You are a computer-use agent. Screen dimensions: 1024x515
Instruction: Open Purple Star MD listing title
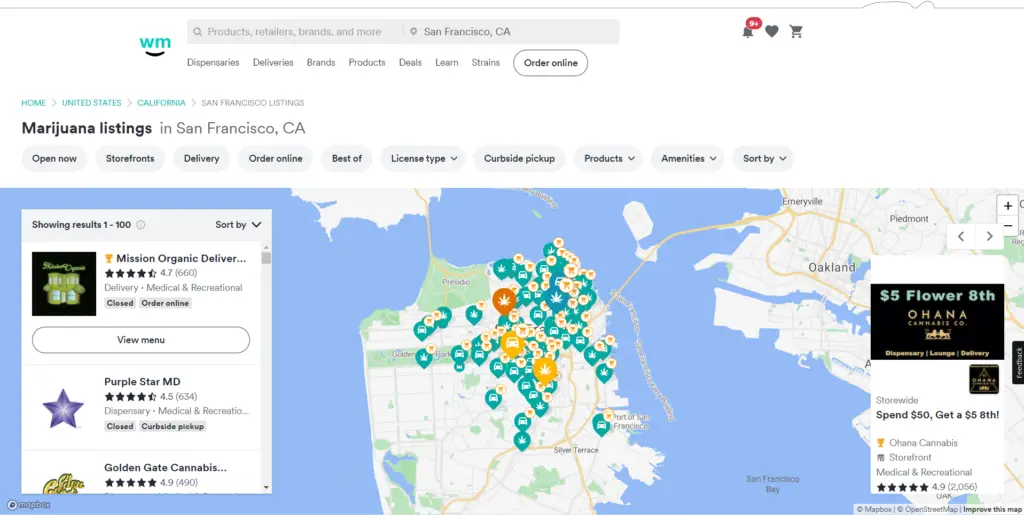(142, 382)
